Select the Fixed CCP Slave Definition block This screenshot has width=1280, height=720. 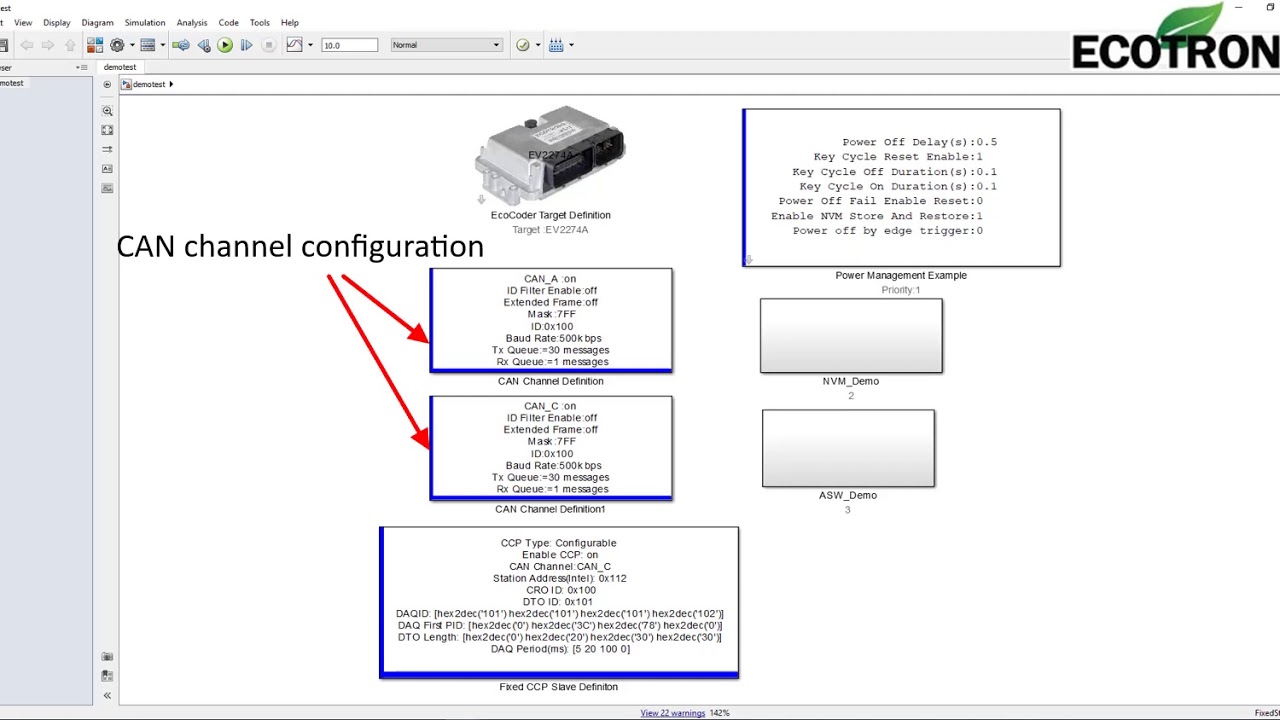click(559, 602)
